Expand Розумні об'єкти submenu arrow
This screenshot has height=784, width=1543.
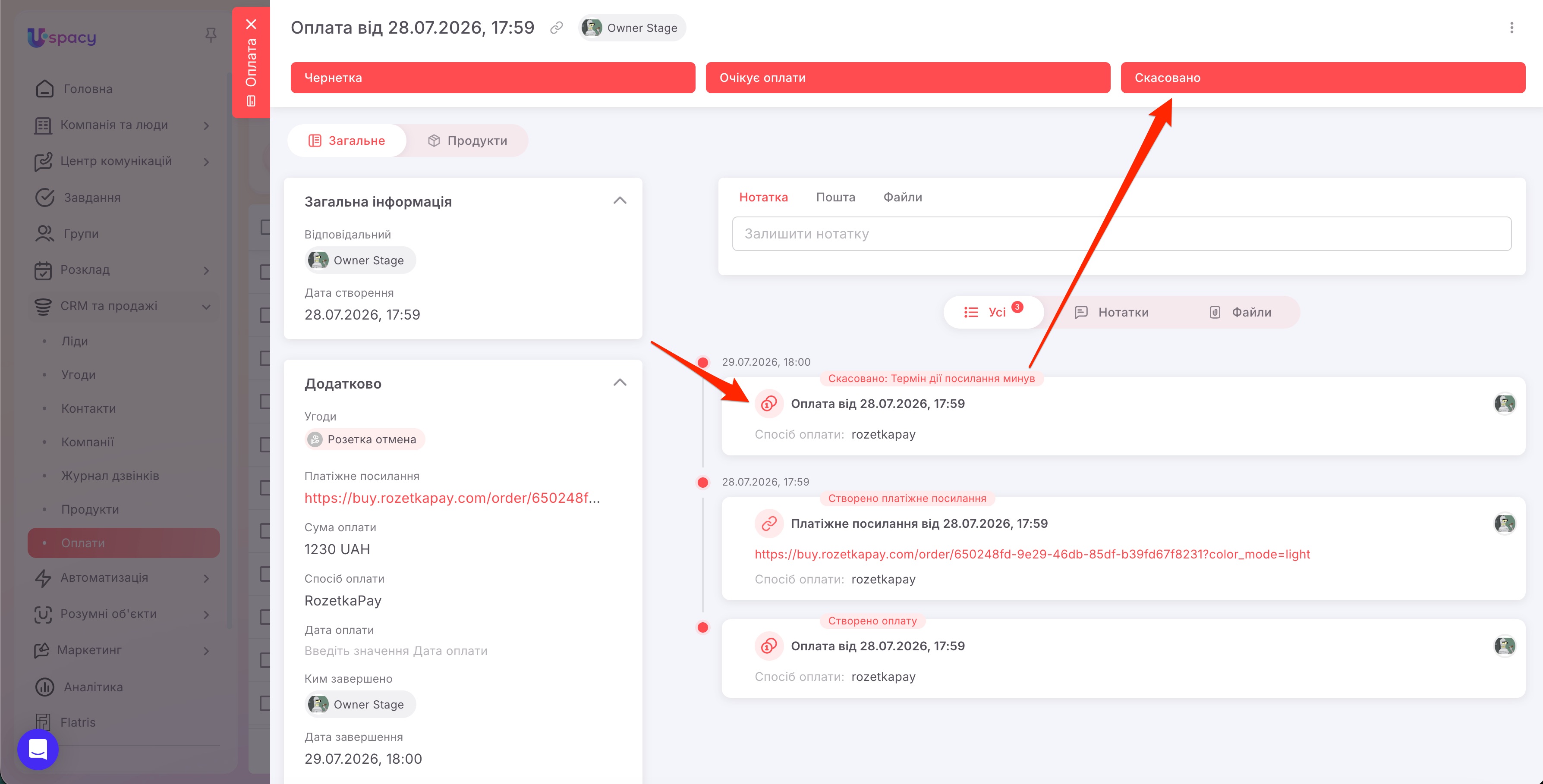[x=207, y=615]
